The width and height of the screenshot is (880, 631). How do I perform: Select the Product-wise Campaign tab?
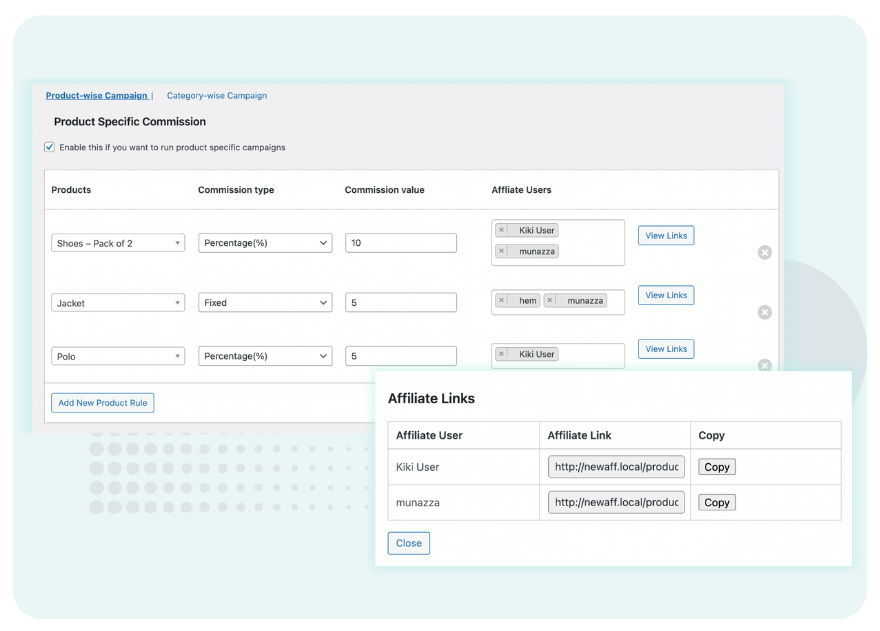coord(97,96)
